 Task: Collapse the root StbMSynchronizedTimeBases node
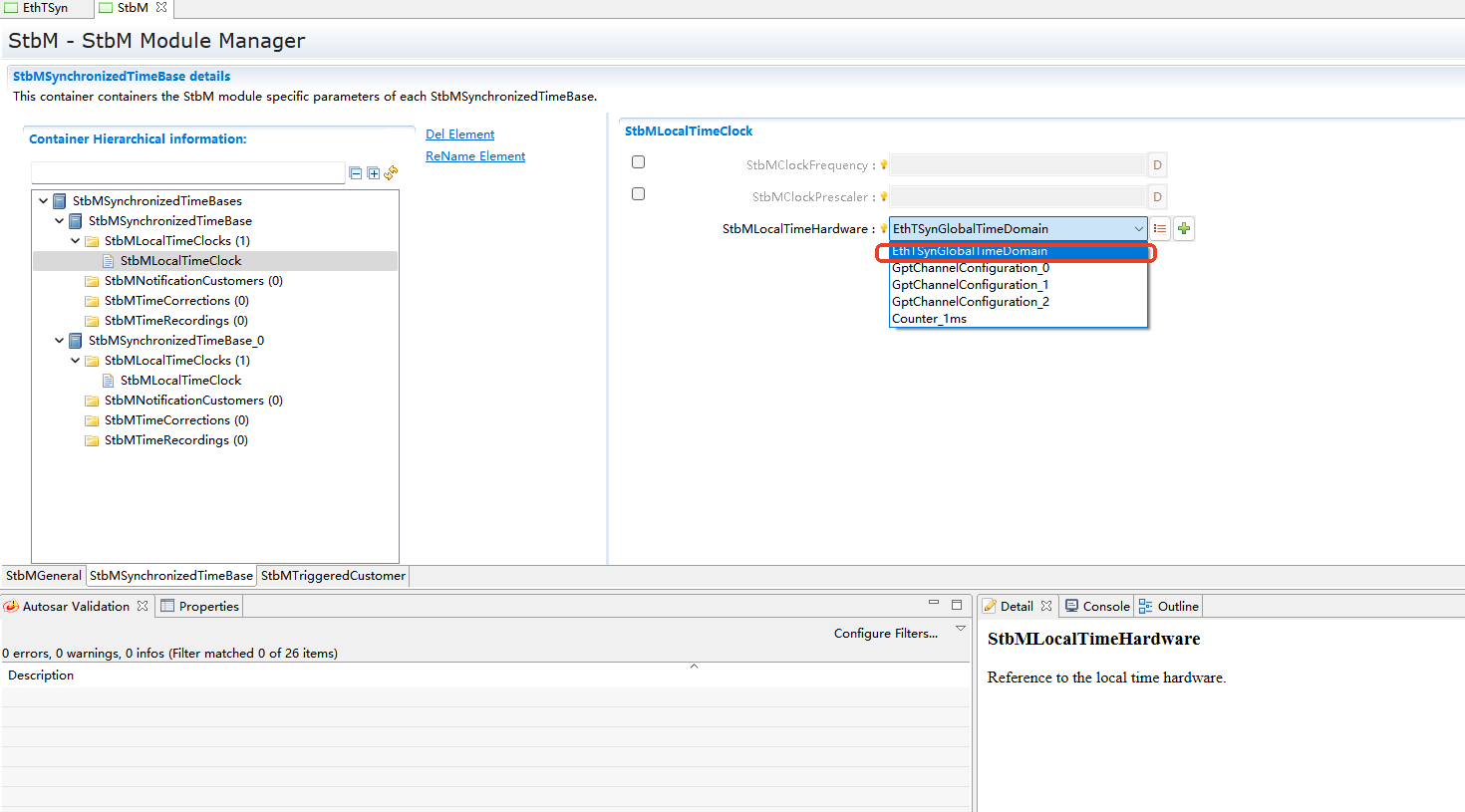(x=44, y=201)
